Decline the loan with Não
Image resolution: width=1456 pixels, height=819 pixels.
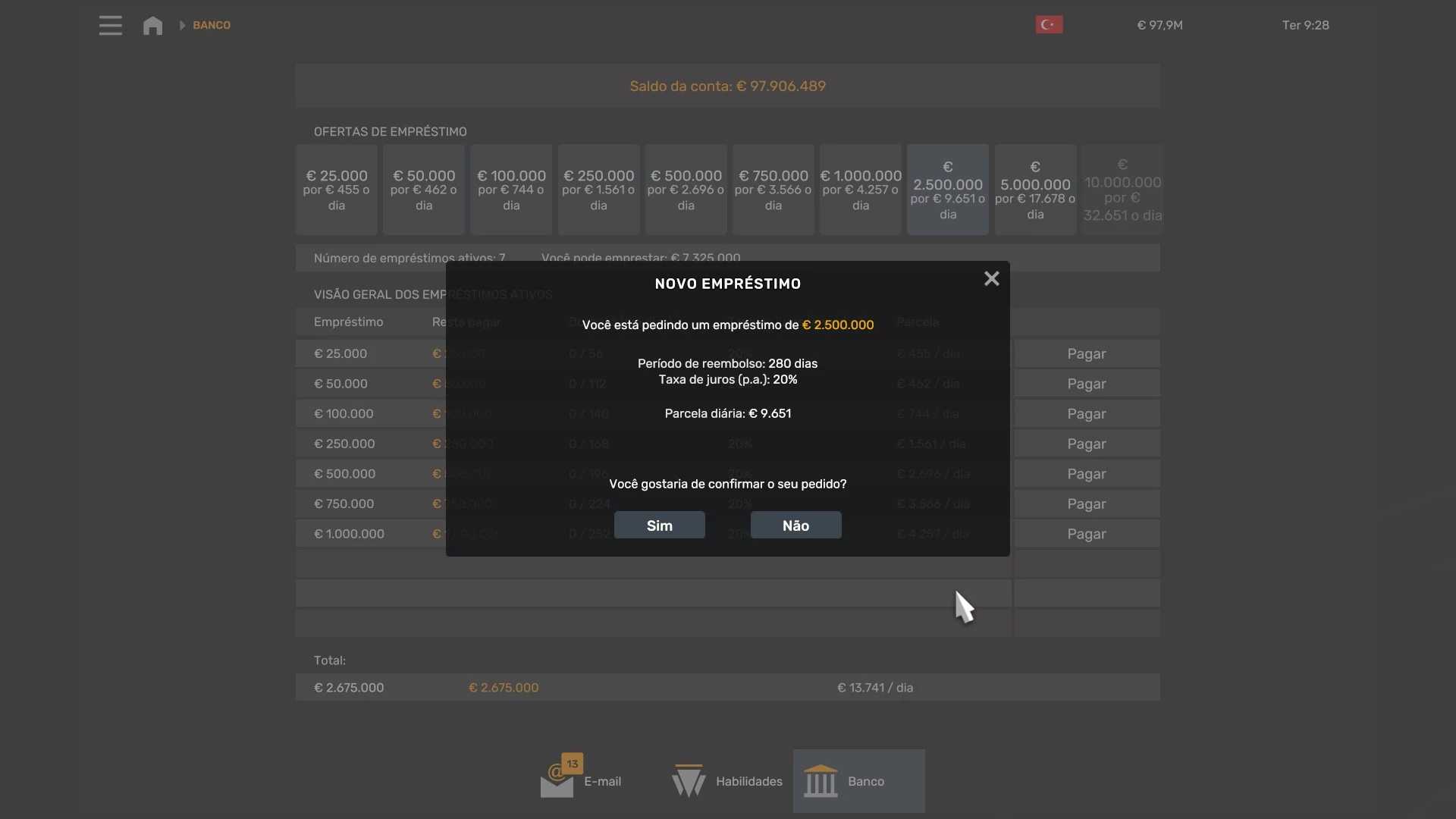[x=795, y=526]
